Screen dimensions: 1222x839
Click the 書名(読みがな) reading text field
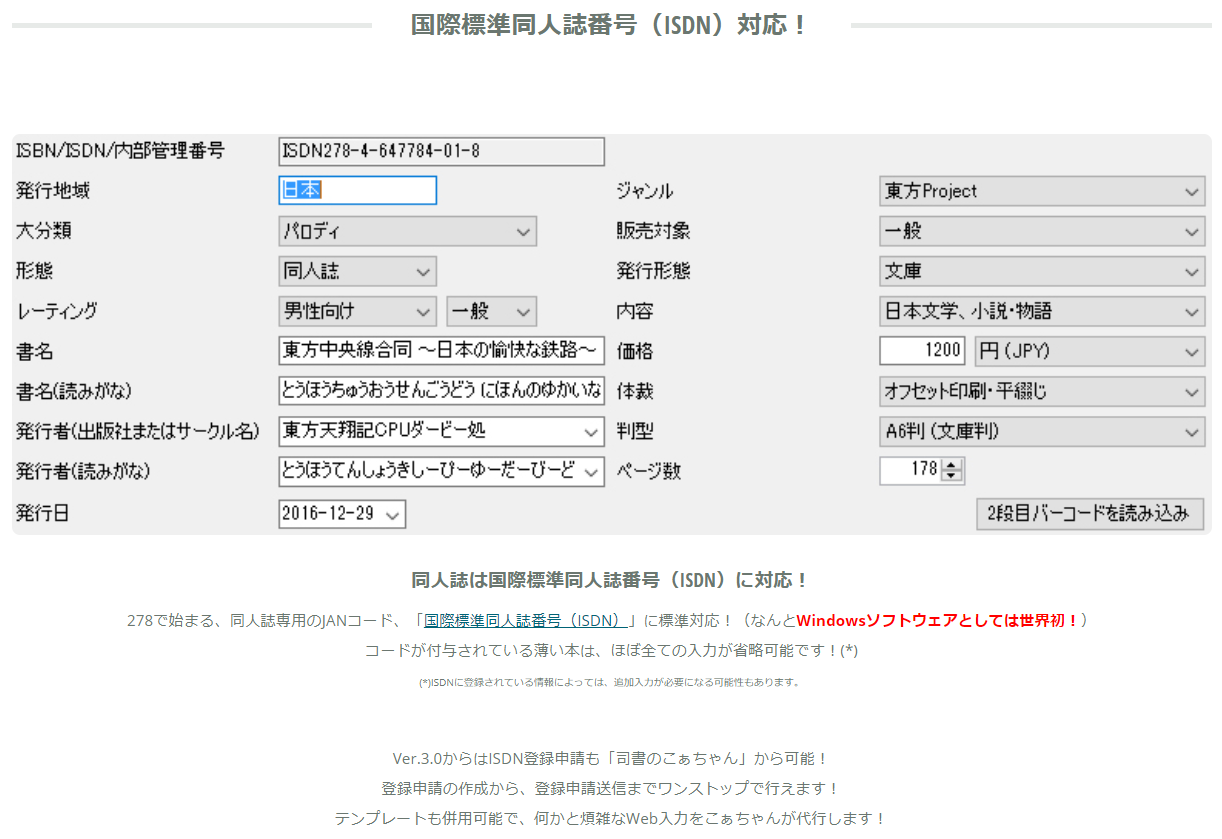pos(441,391)
